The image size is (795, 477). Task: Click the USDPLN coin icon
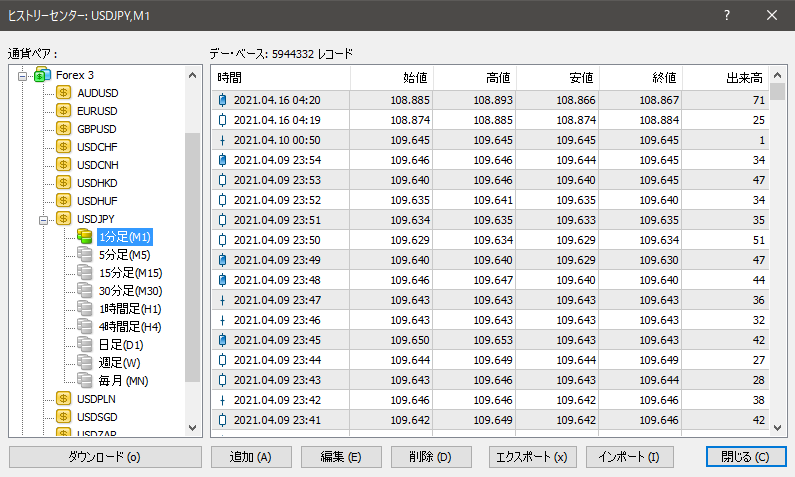point(64,399)
